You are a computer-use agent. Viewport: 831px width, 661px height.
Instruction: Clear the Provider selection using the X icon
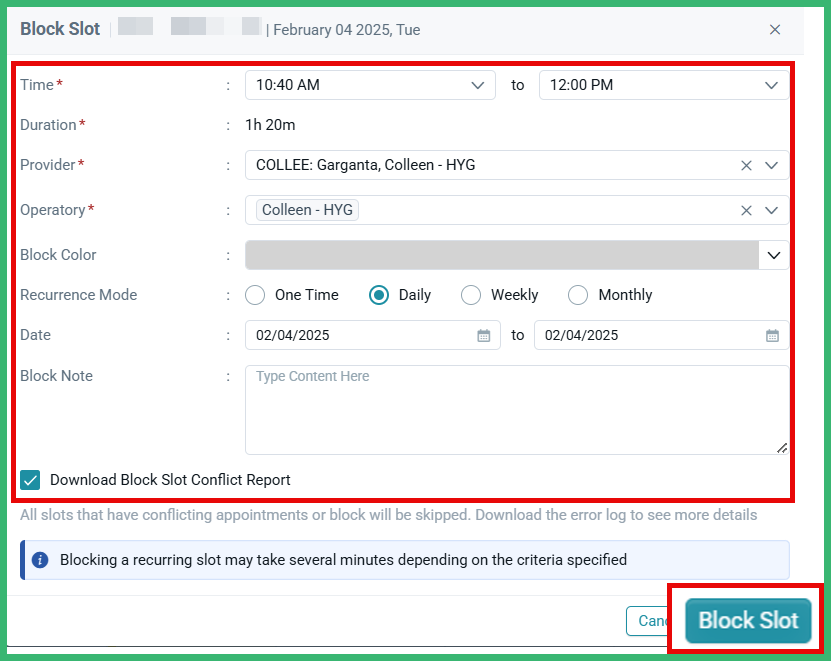[745, 165]
